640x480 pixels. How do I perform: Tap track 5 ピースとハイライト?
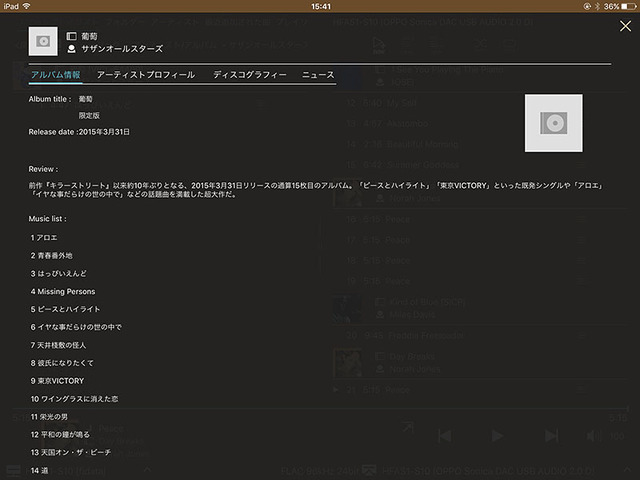coord(66,309)
